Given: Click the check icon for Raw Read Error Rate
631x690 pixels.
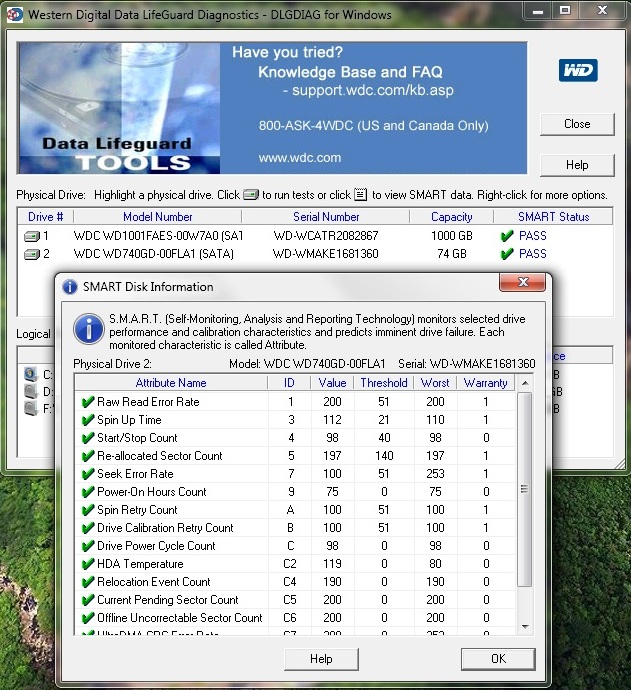Looking at the screenshot, I should pos(88,402).
